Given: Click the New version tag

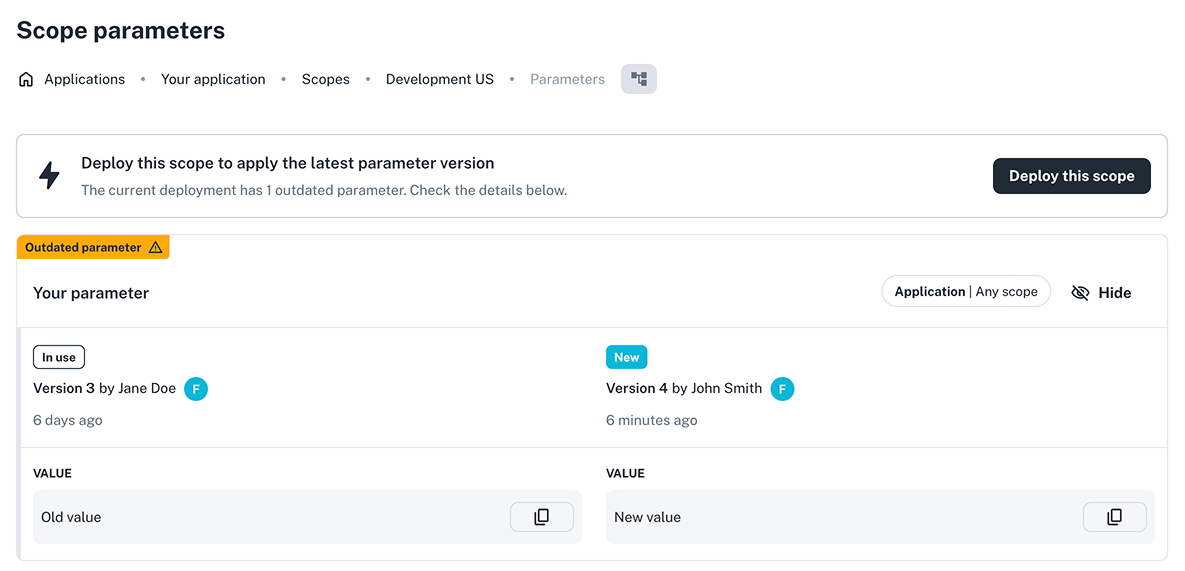Looking at the screenshot, I should (x=626, y=357).
